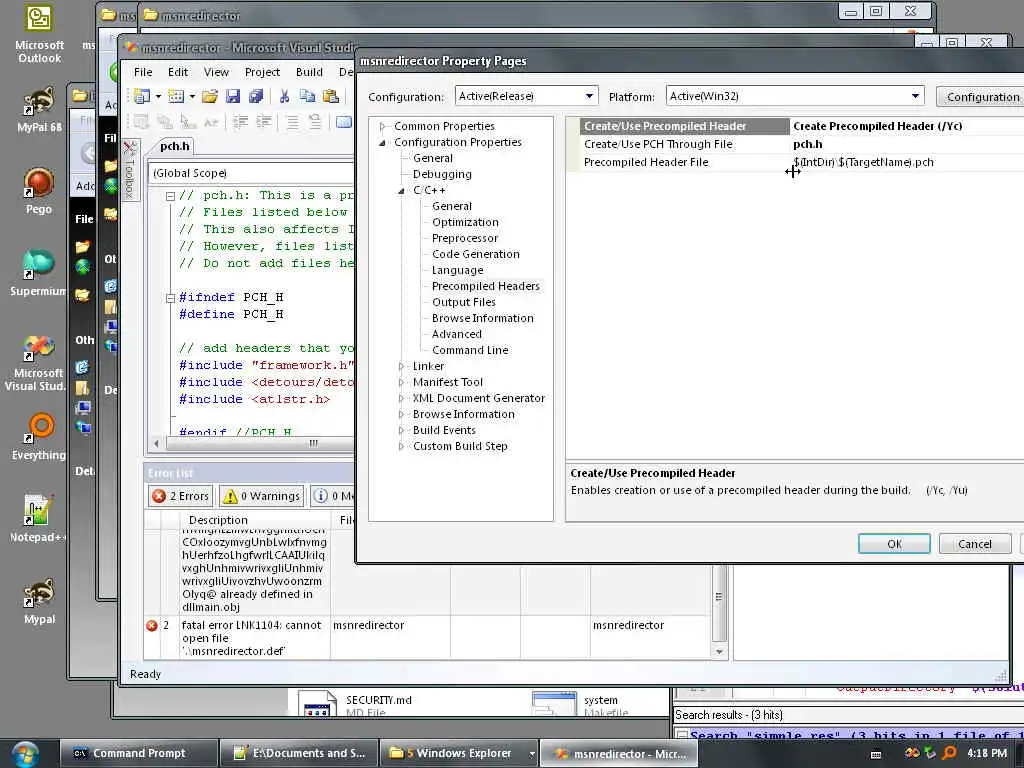Open the File menu

tap(143, 72)
